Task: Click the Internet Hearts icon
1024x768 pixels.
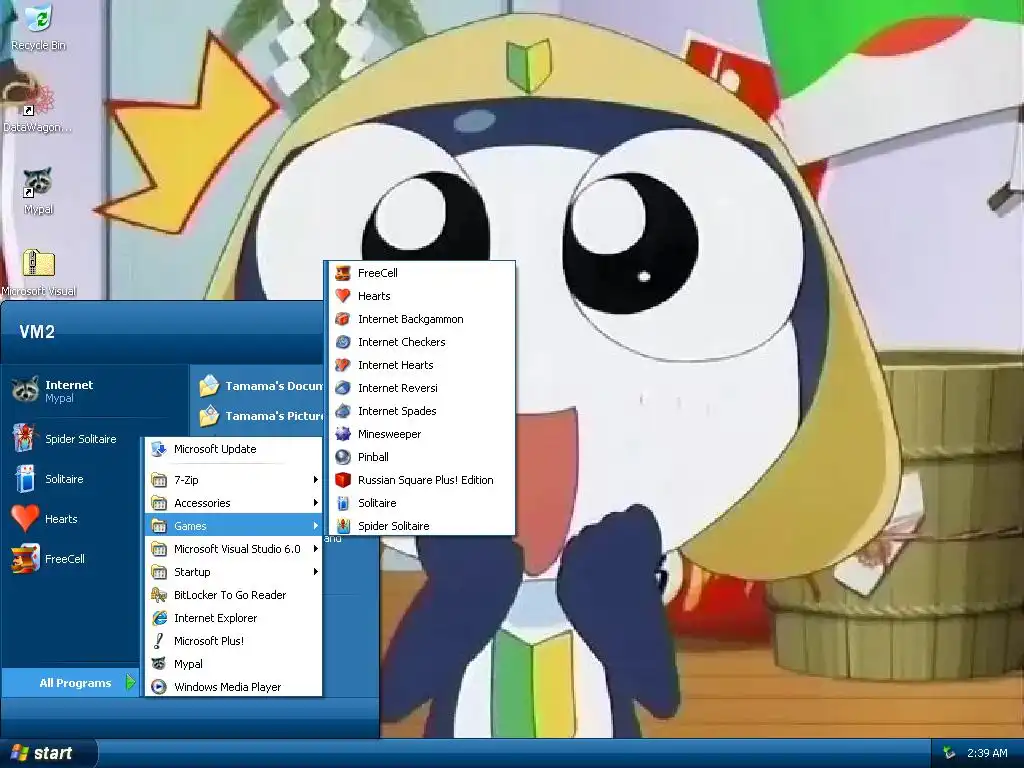Action: [x=343, y=365]
